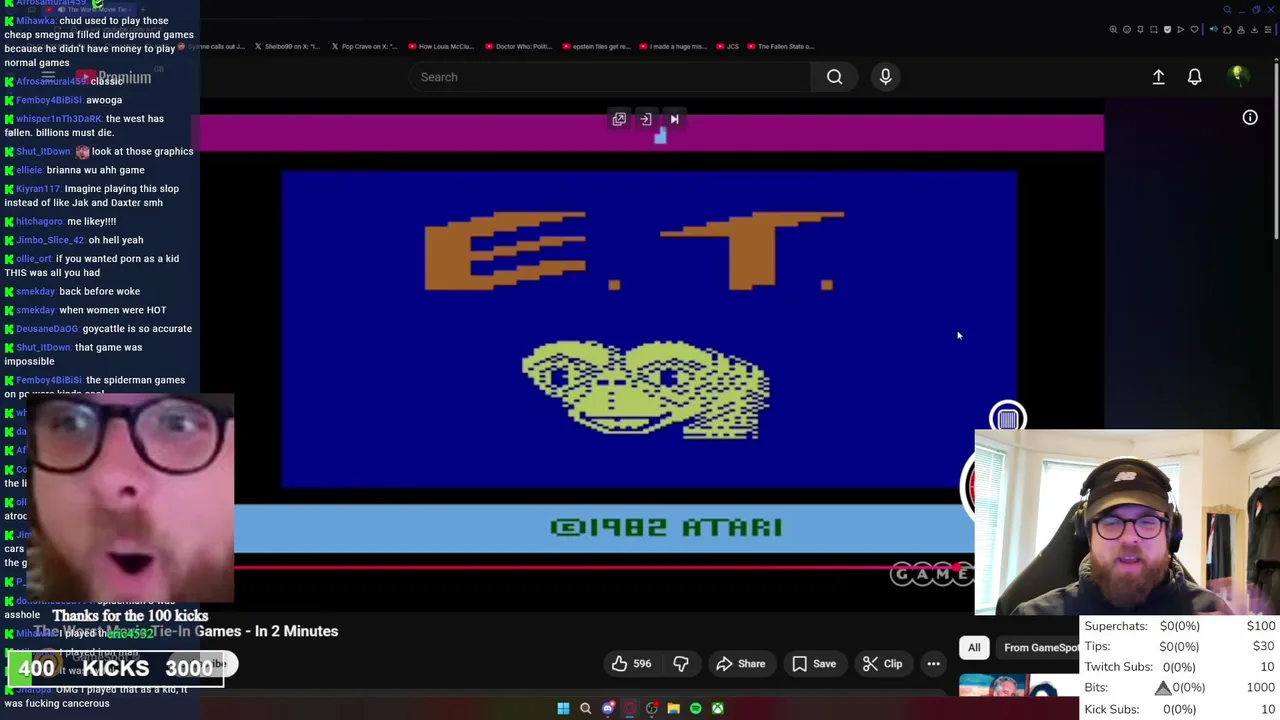
Task: Open the account avatar menu
Action: (1237, 77)
